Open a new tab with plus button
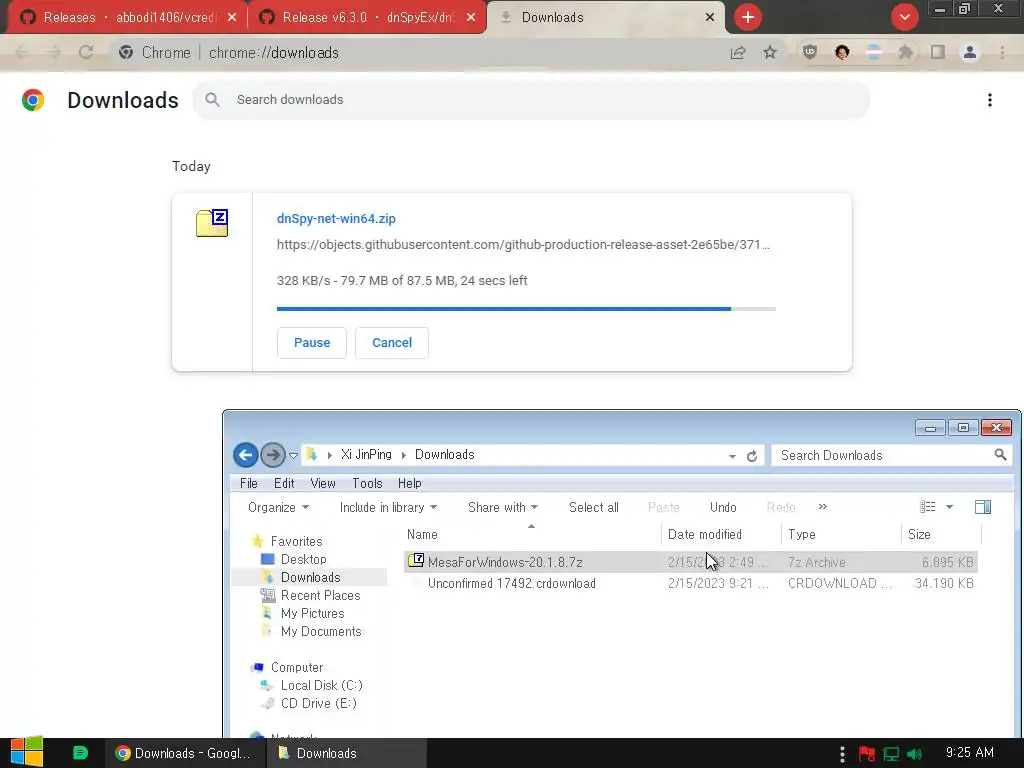 pos(748,17)
